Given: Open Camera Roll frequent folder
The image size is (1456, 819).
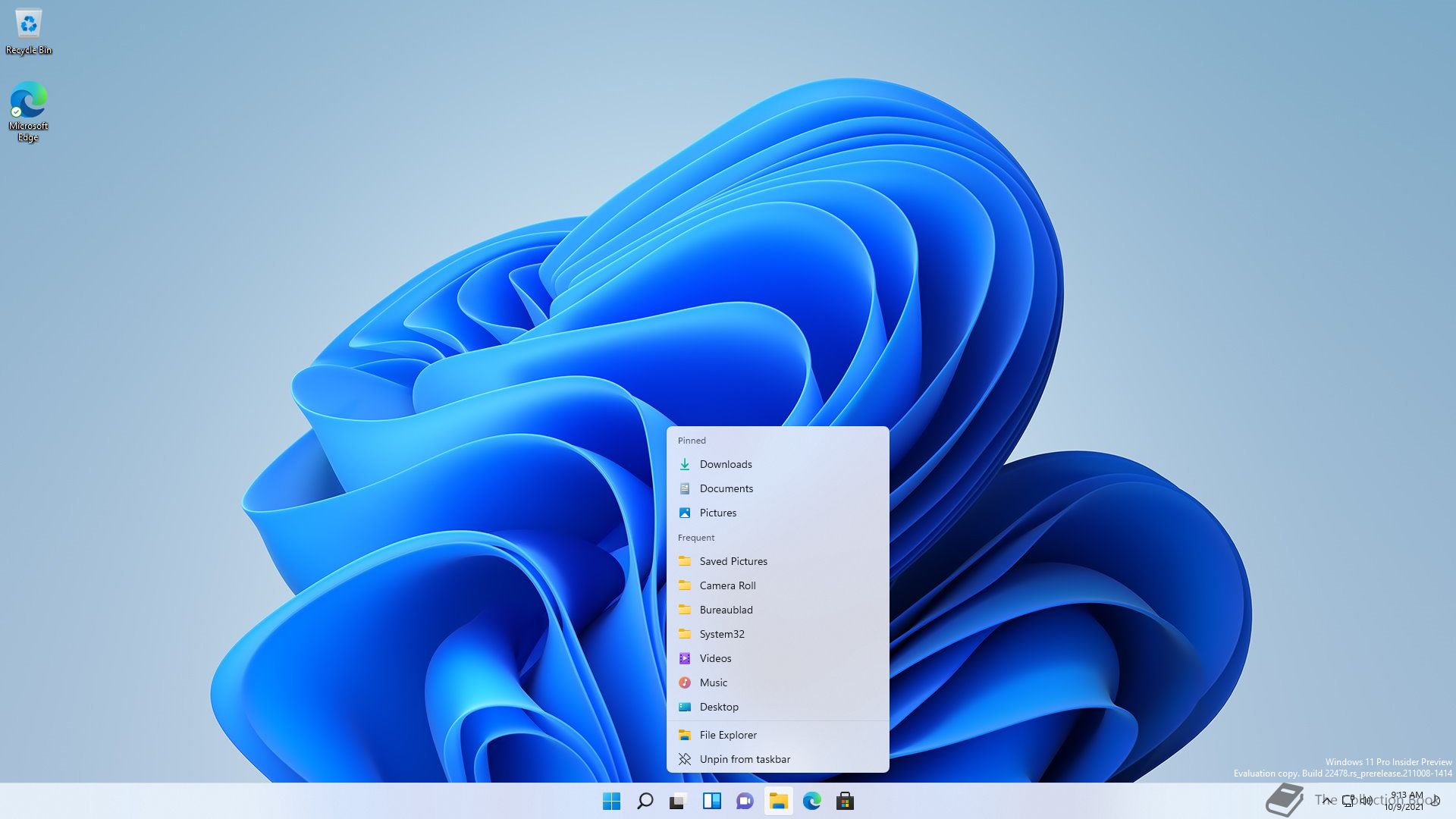Looking at the screenshot, I should [x=777, y=585].
